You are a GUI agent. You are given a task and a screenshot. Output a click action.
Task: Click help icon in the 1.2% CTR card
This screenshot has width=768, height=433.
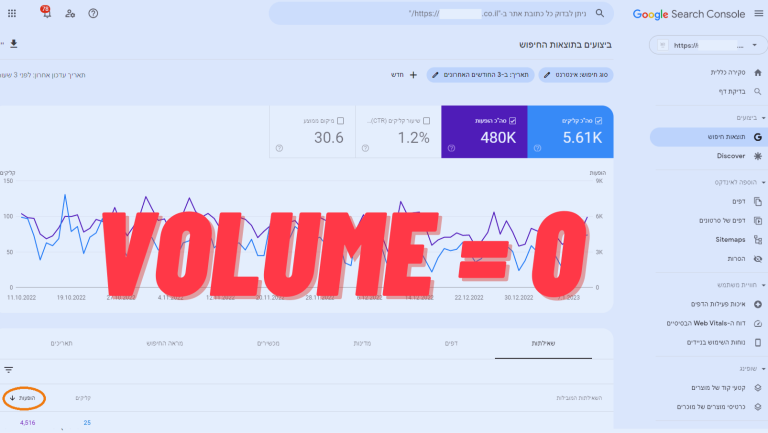[365, 148]
